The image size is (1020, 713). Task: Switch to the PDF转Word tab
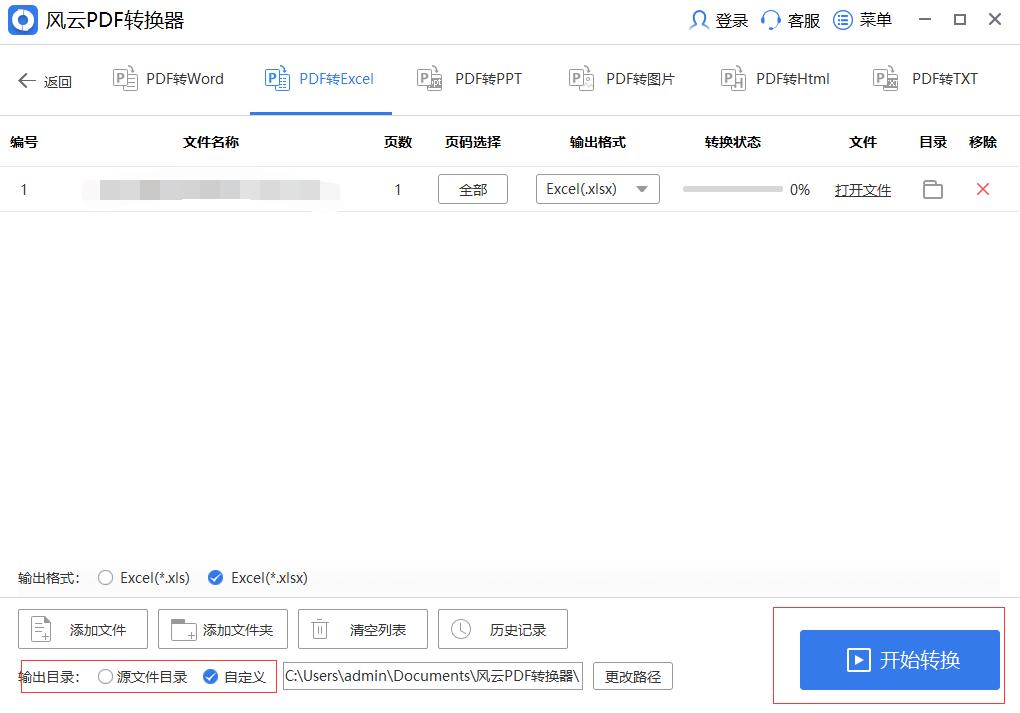click(168, 78)
